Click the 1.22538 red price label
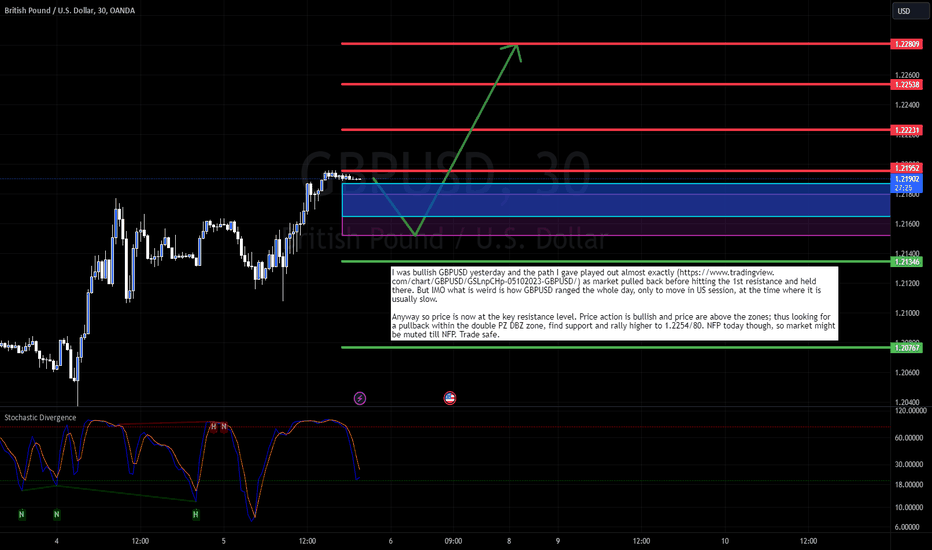Viewport: 932px width, 550px height. 906,84
